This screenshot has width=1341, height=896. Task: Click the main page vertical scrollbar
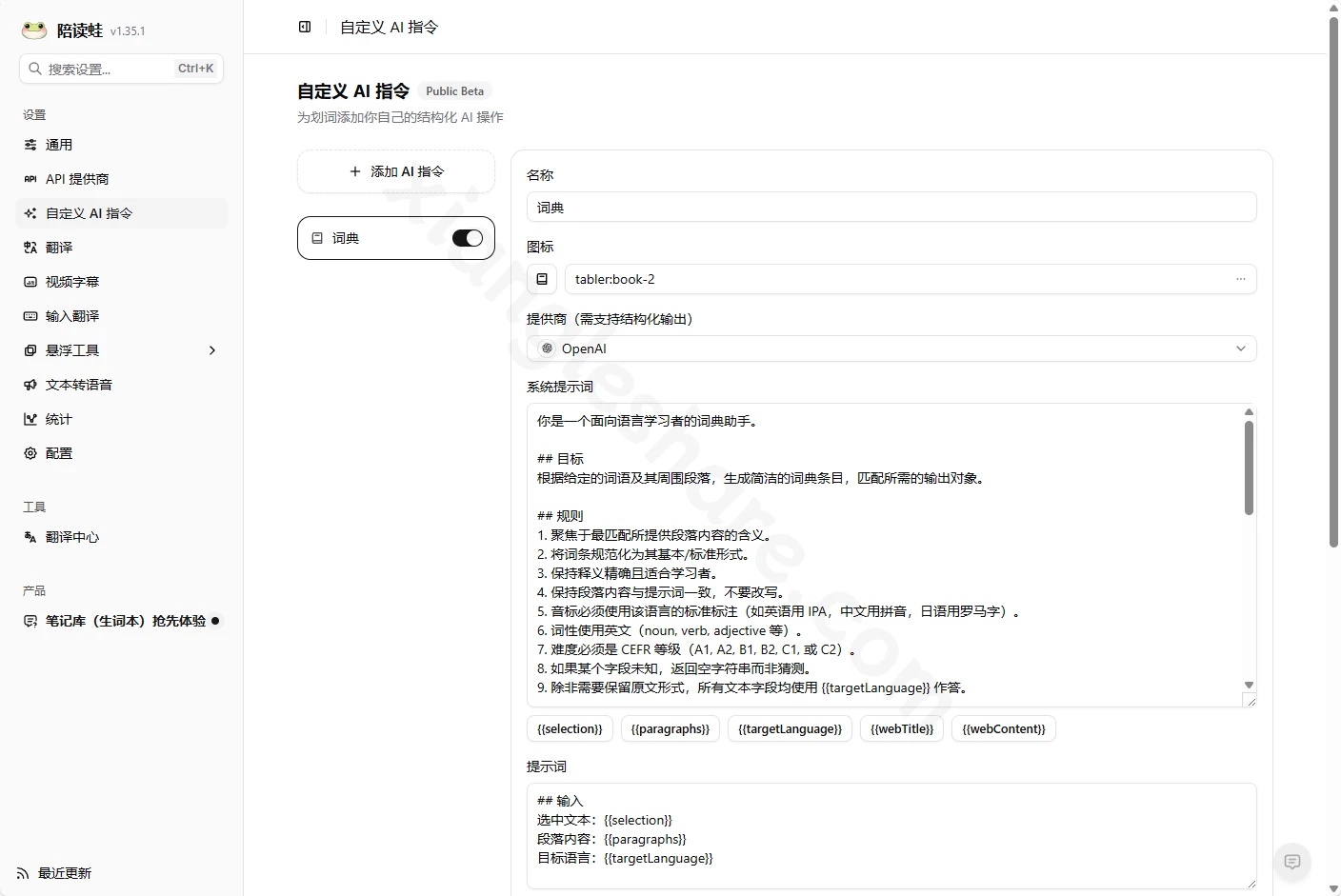1333,282
